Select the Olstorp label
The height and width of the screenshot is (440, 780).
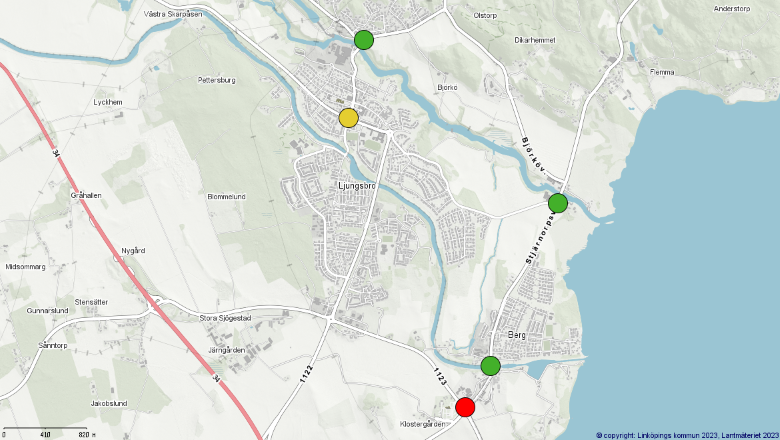pos(484,15)
